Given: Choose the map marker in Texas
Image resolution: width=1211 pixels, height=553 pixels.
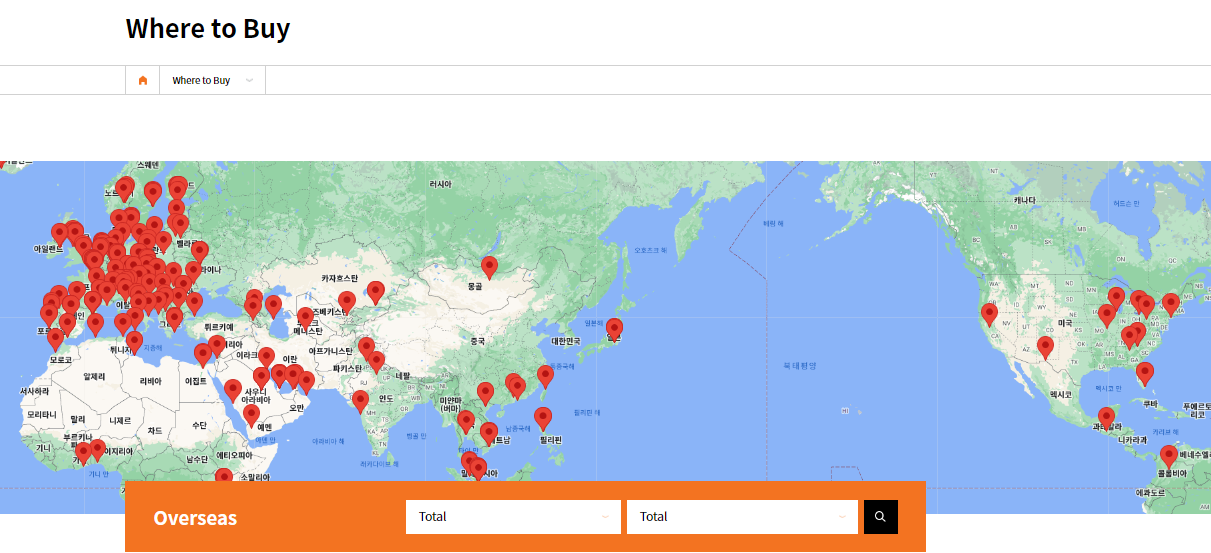Looking at the screenshot, I should coord(1045,346).
